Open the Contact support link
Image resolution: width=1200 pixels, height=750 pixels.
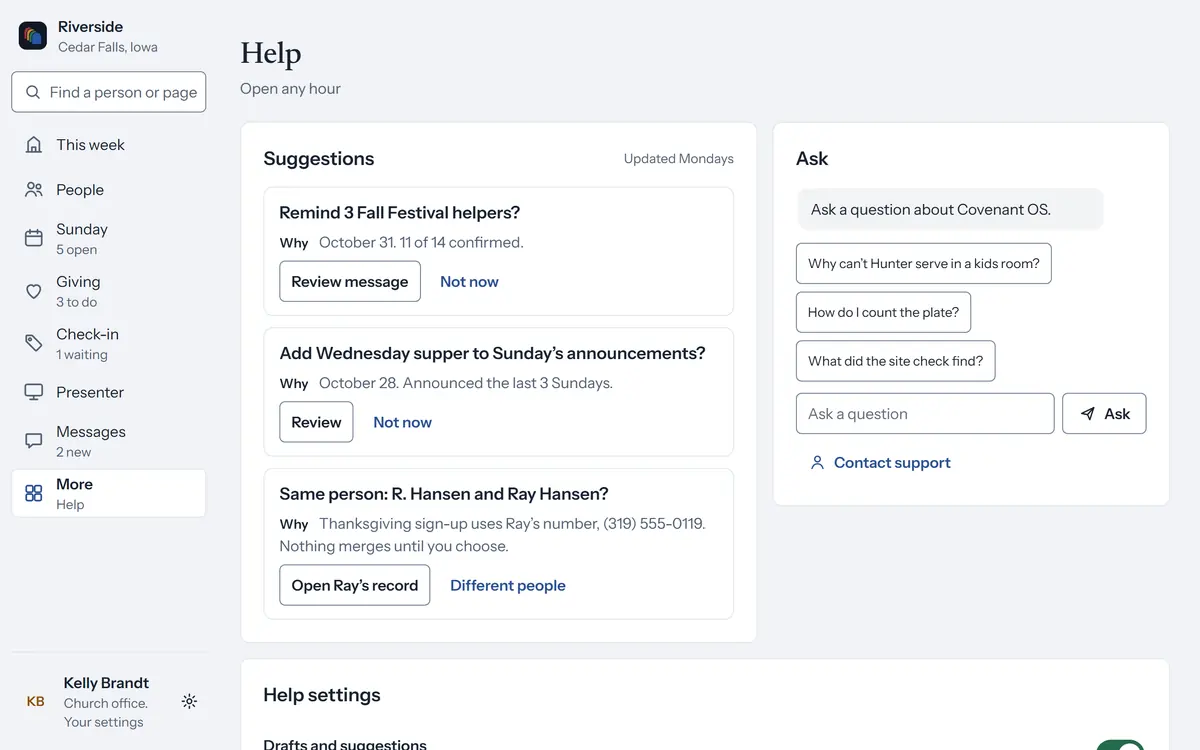pos(880,463)
